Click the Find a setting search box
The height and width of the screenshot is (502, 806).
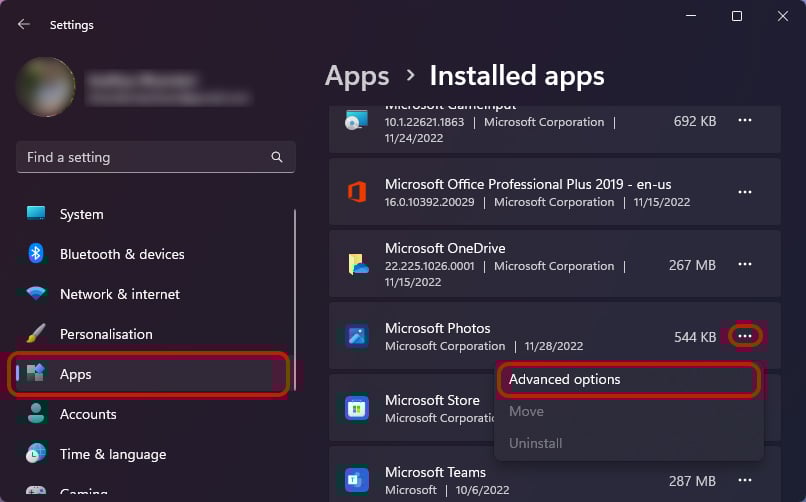coord(156,157)
